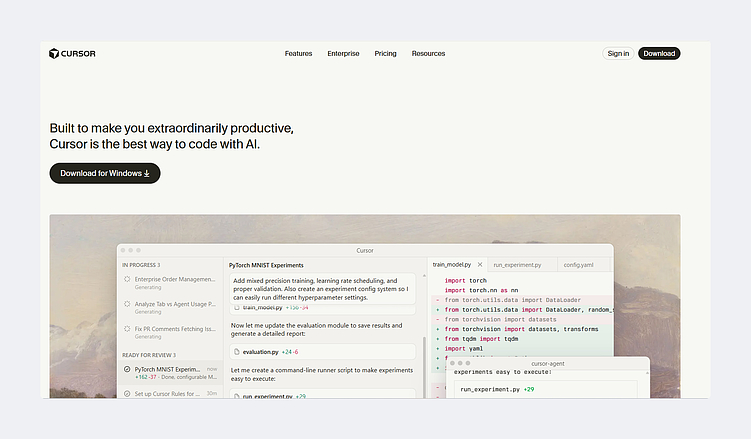Go to the Pricing page

pos(385,53)
